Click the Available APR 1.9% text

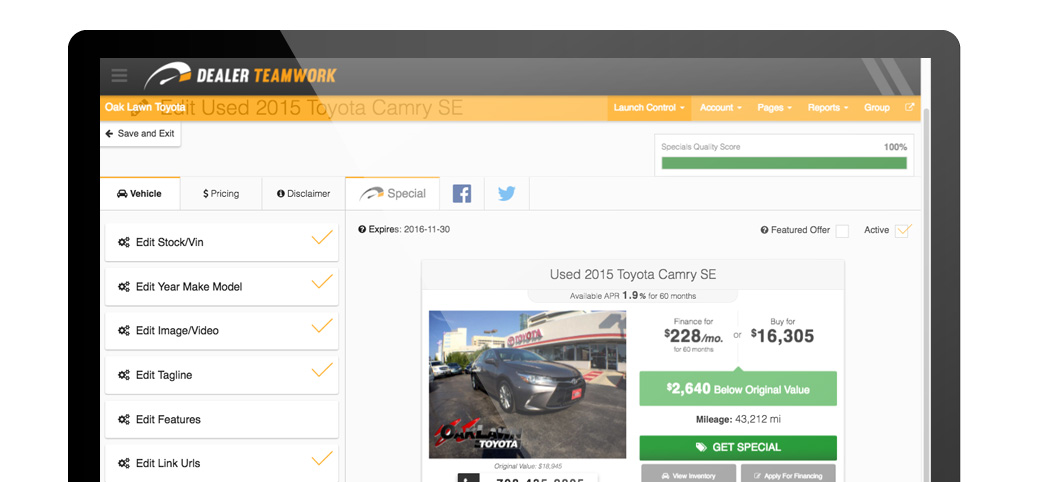pyautogui.click(x=633, y=296)
